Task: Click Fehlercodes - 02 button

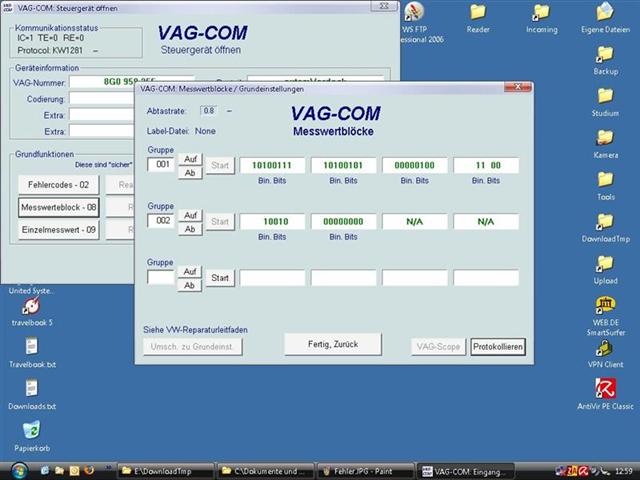Action: pos(58,185)
